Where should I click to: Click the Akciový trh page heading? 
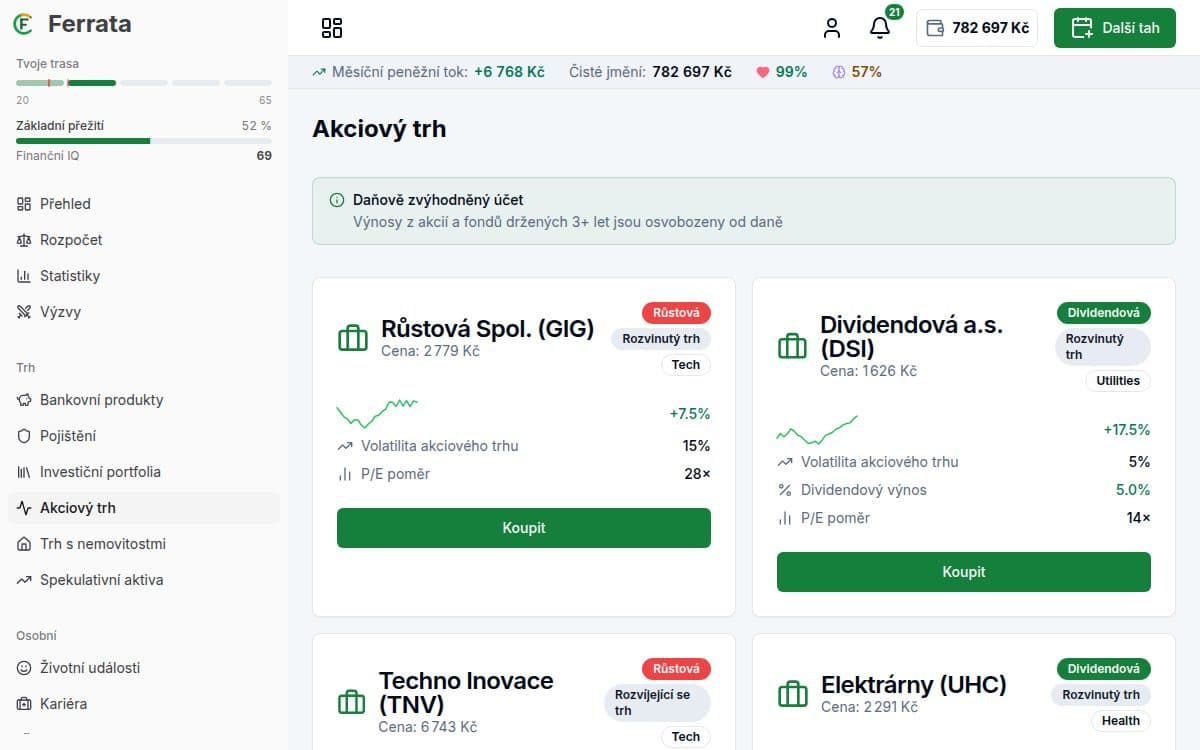379,129
